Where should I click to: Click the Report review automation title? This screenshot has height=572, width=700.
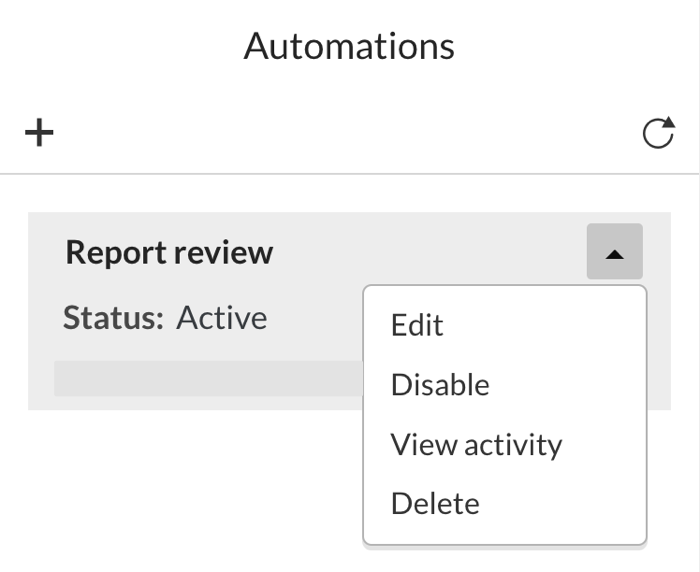pyautogui.click(x=169, y=253)
